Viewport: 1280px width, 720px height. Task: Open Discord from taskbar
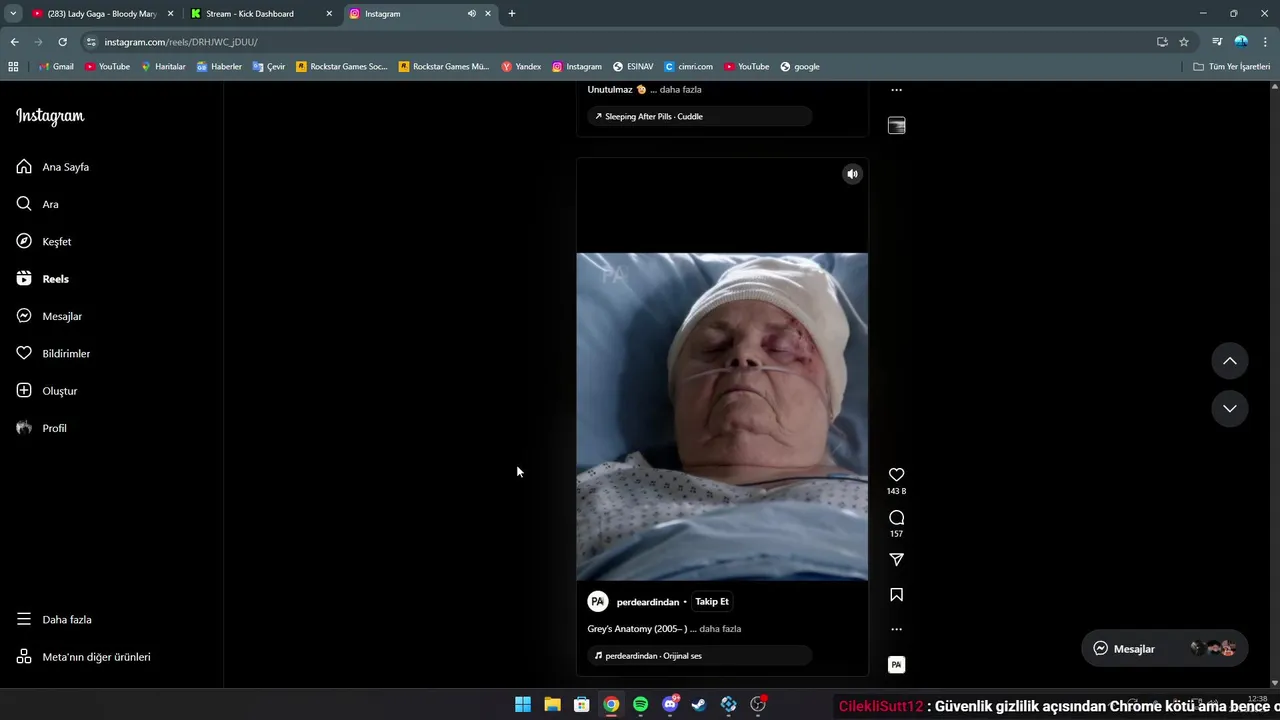670,704
